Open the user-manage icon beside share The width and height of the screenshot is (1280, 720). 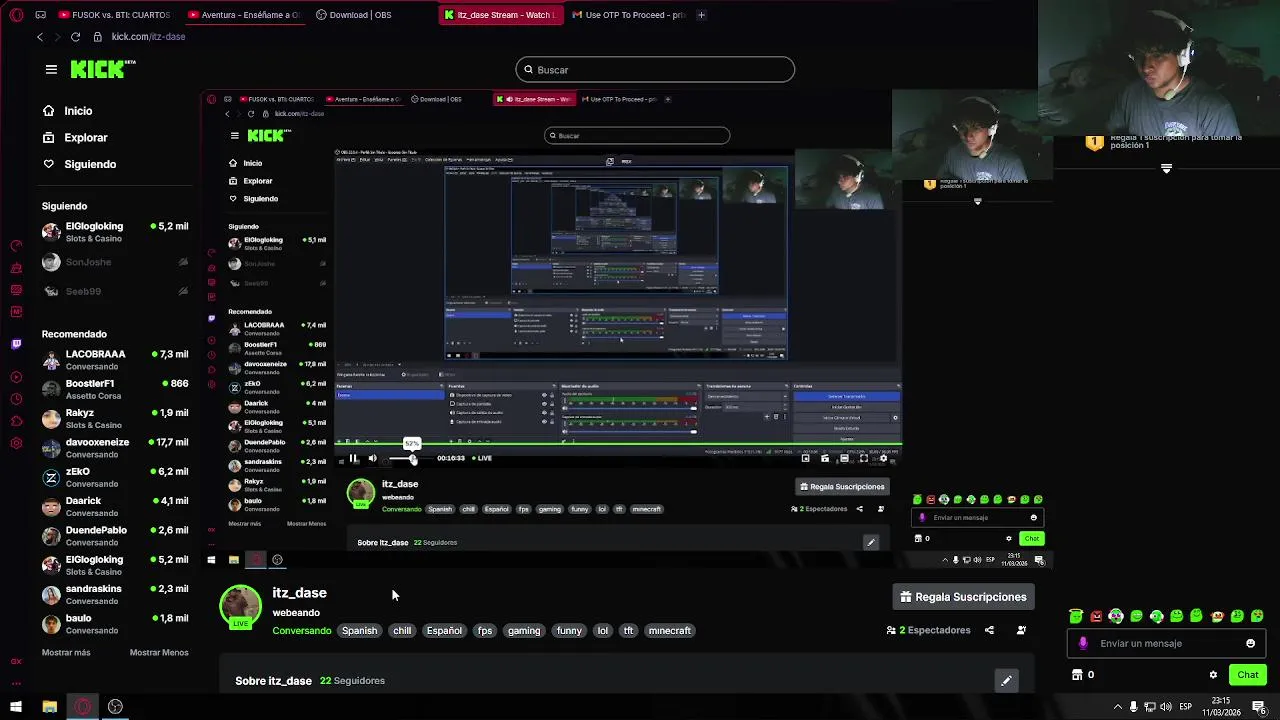tap(1021, 630)
